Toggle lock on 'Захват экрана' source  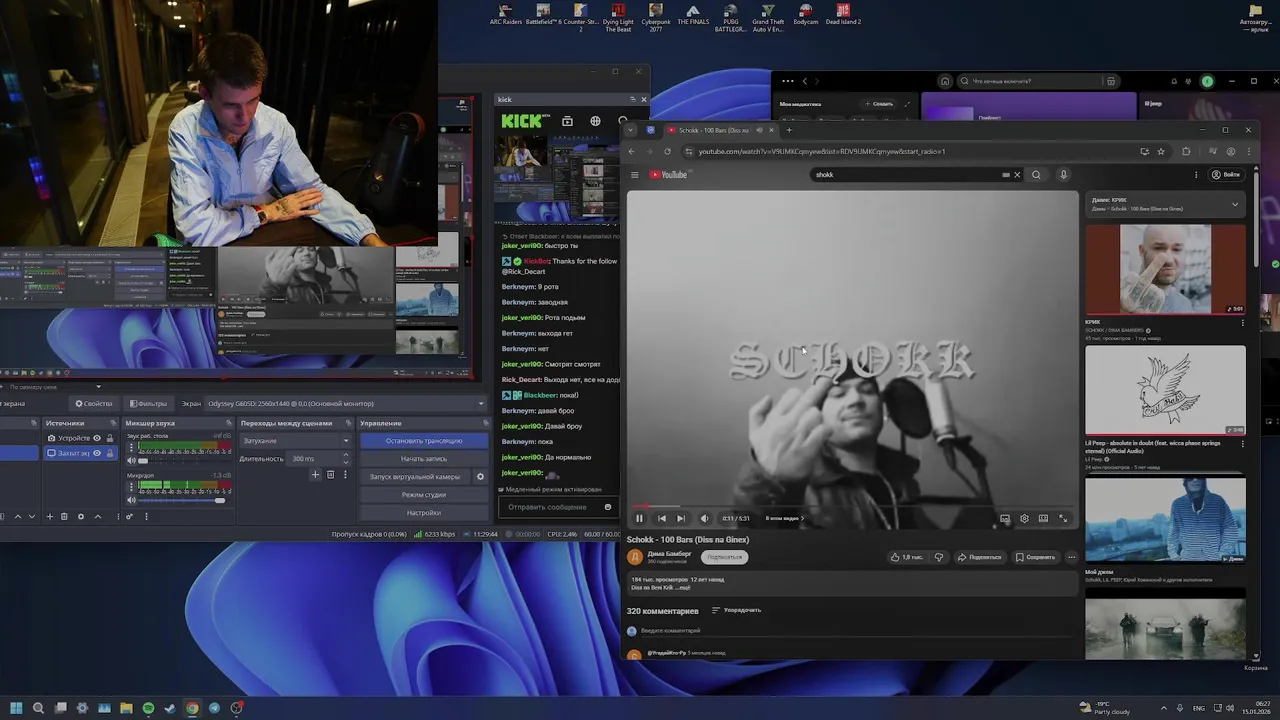(x=110, y=453)
